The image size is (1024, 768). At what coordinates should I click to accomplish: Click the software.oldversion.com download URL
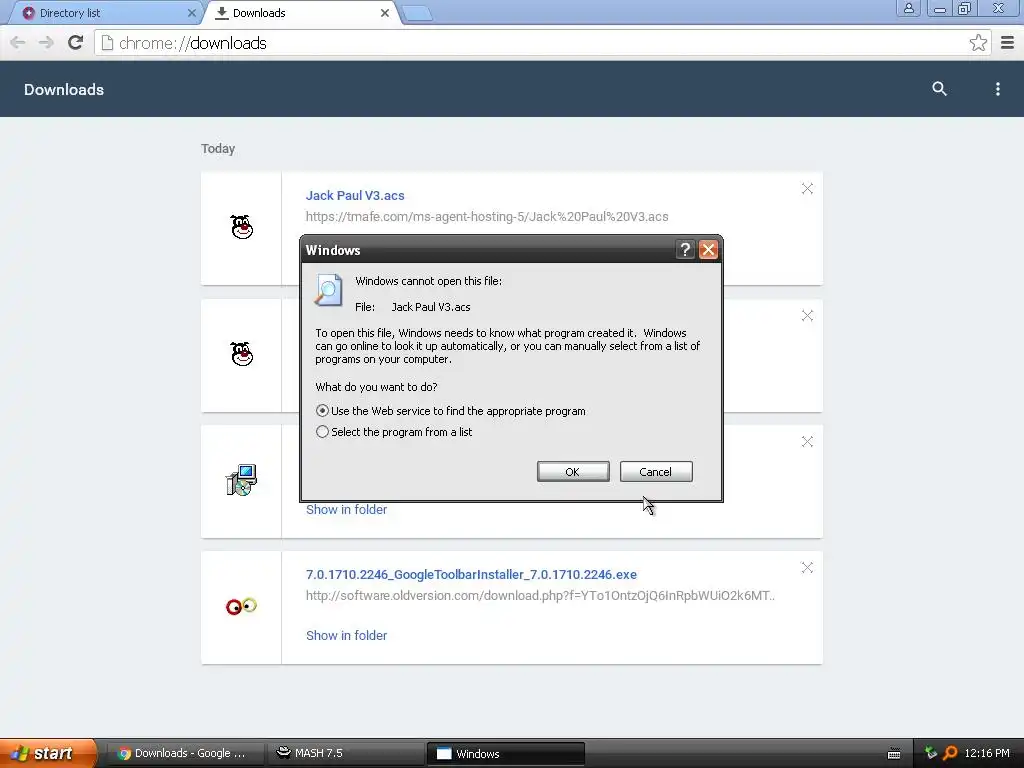point(541,596)
